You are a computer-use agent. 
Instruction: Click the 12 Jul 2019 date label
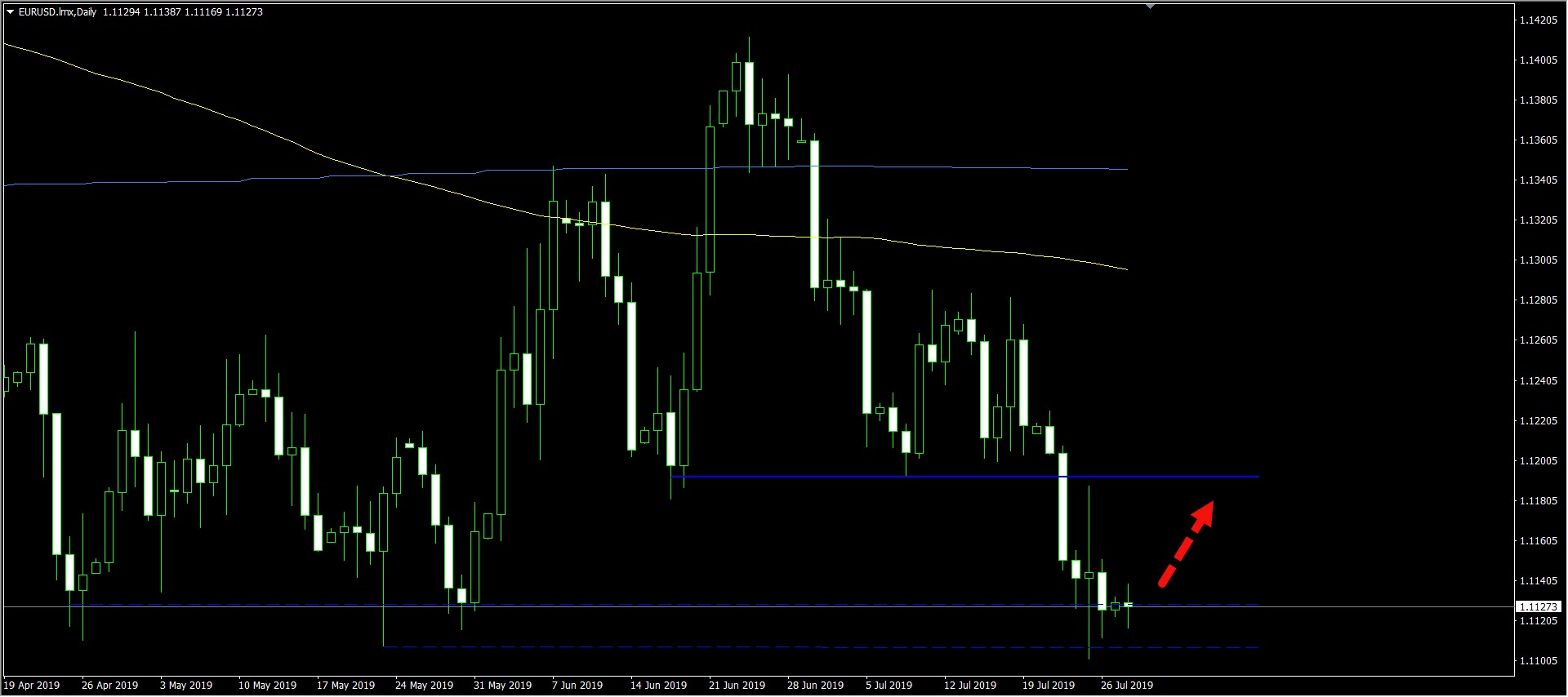(970, 686)
